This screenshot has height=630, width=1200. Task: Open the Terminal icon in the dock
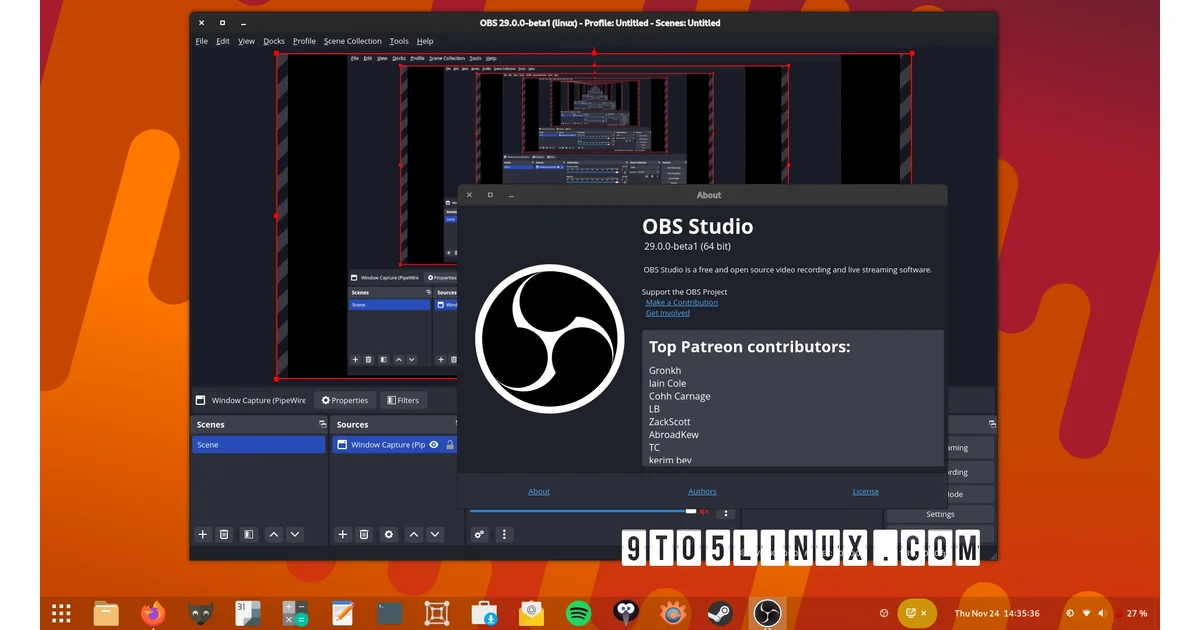389,613
